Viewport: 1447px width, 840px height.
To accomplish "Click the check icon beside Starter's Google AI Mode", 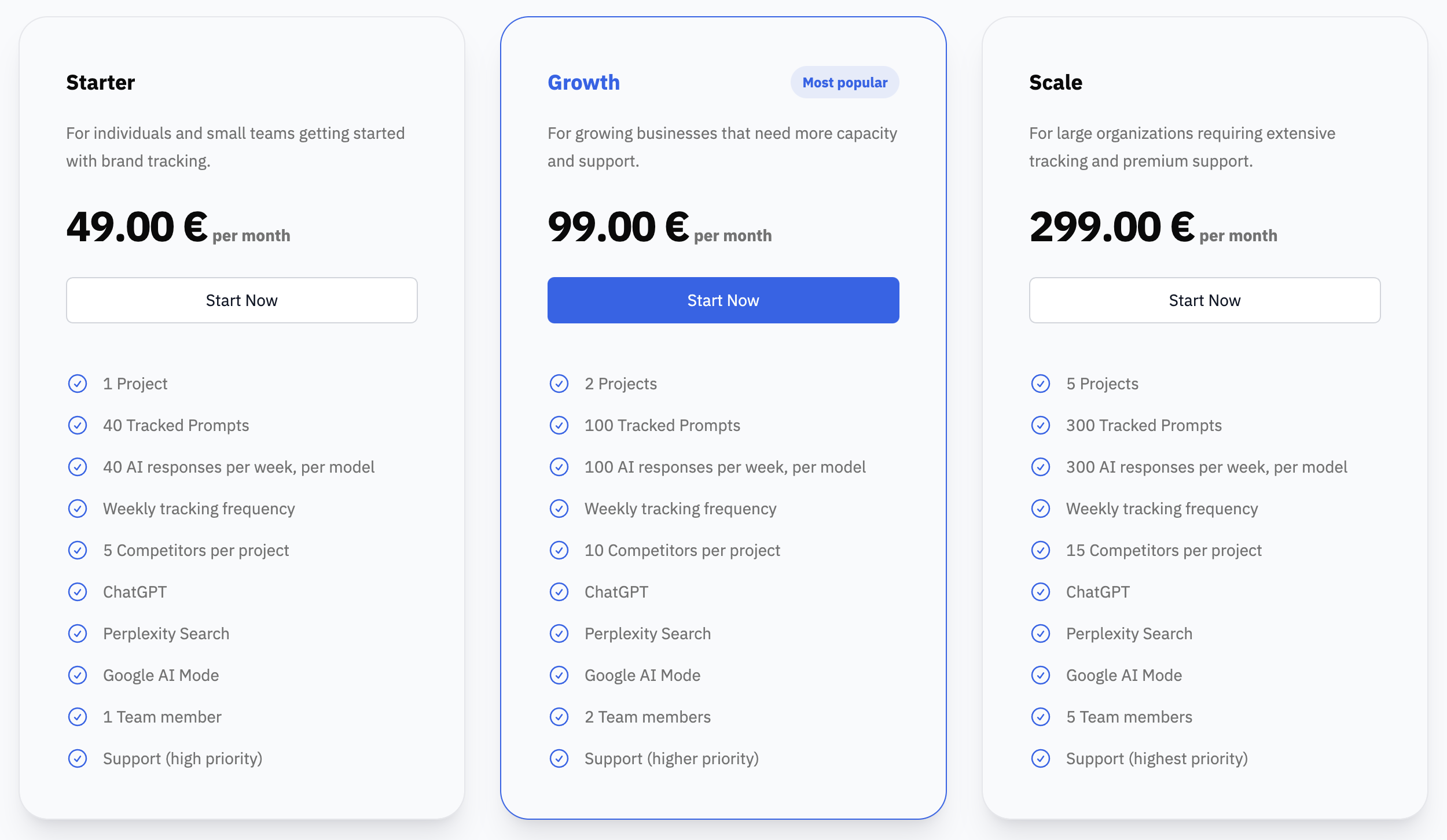I will 78,675.
